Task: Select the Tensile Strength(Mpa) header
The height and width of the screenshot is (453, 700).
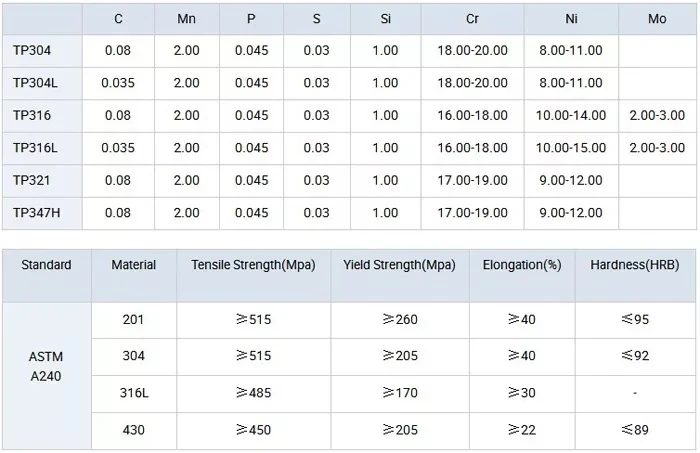Action: [253, 265]
